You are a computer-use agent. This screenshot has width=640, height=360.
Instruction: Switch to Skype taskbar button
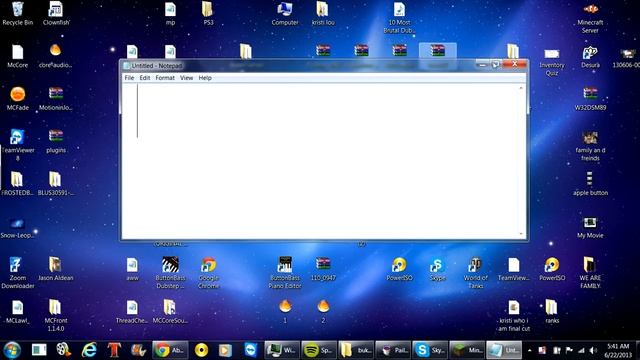(x=430, y=350)
